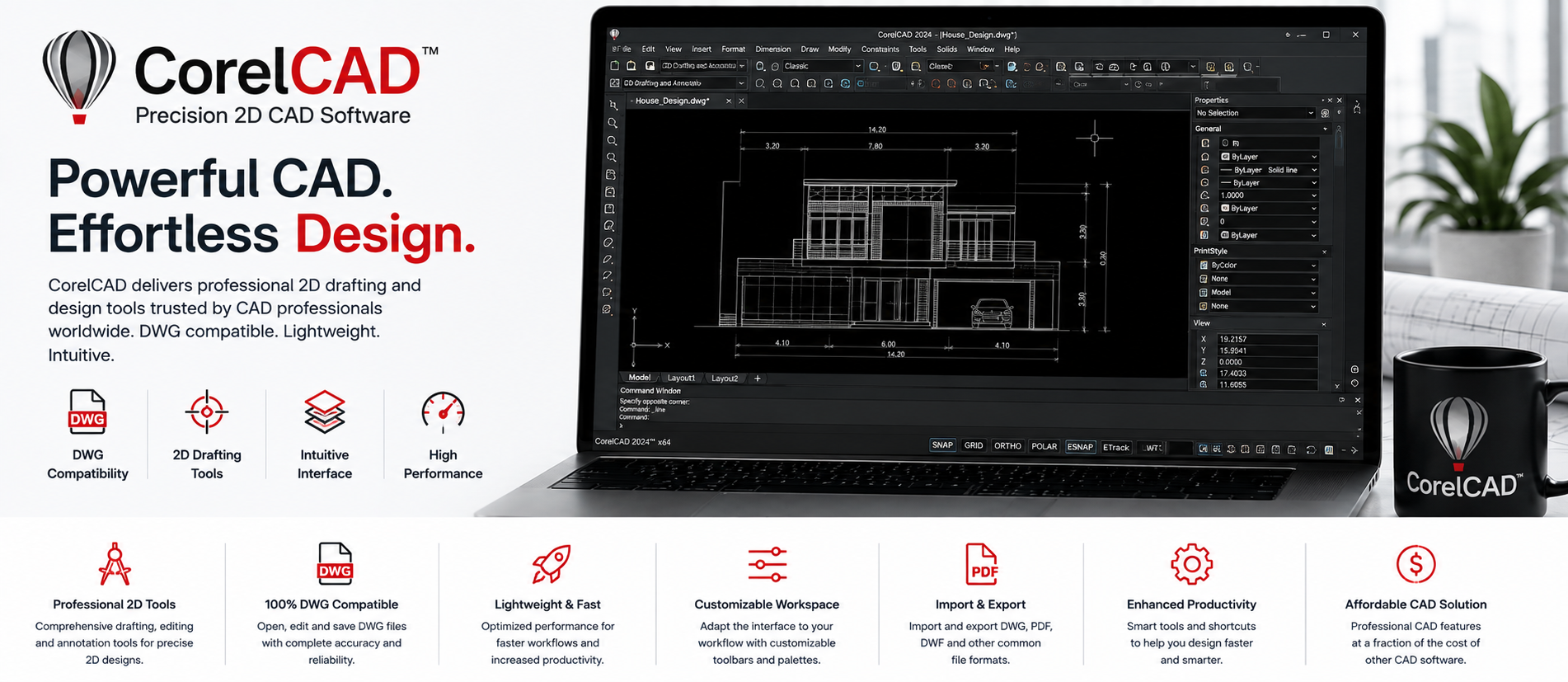The image size is (1568, 682).
Task: Collapse the PrintStyle section
Action: pyautogui.click(x=1325, y=252)
